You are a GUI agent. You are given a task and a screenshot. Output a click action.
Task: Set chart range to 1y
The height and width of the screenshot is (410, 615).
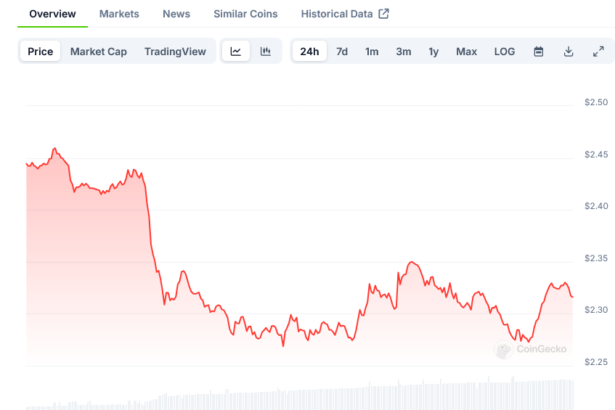coord(433,51)
